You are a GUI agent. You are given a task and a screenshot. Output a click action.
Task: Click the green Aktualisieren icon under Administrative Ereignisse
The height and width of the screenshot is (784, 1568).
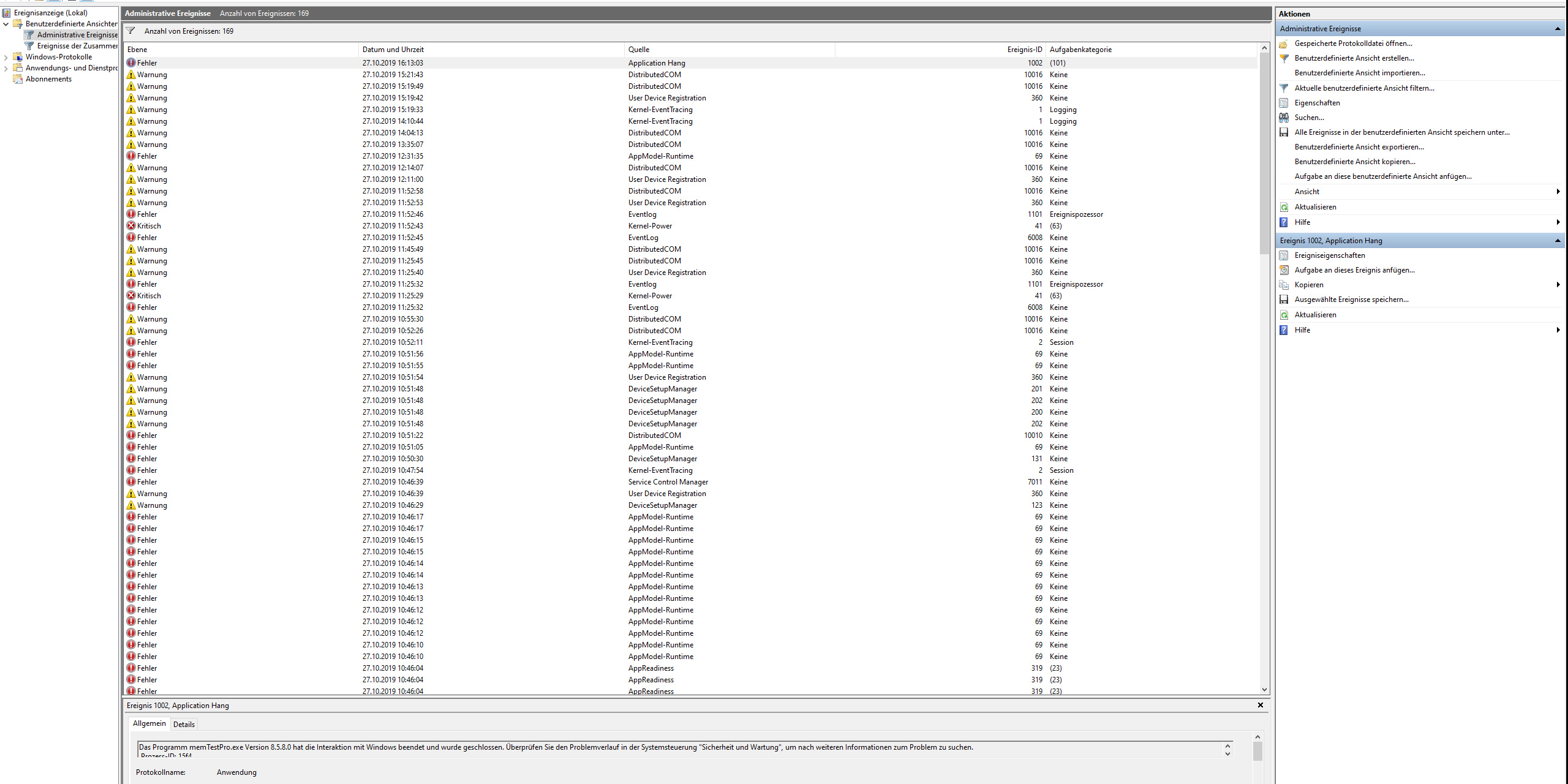point(1284,207)
